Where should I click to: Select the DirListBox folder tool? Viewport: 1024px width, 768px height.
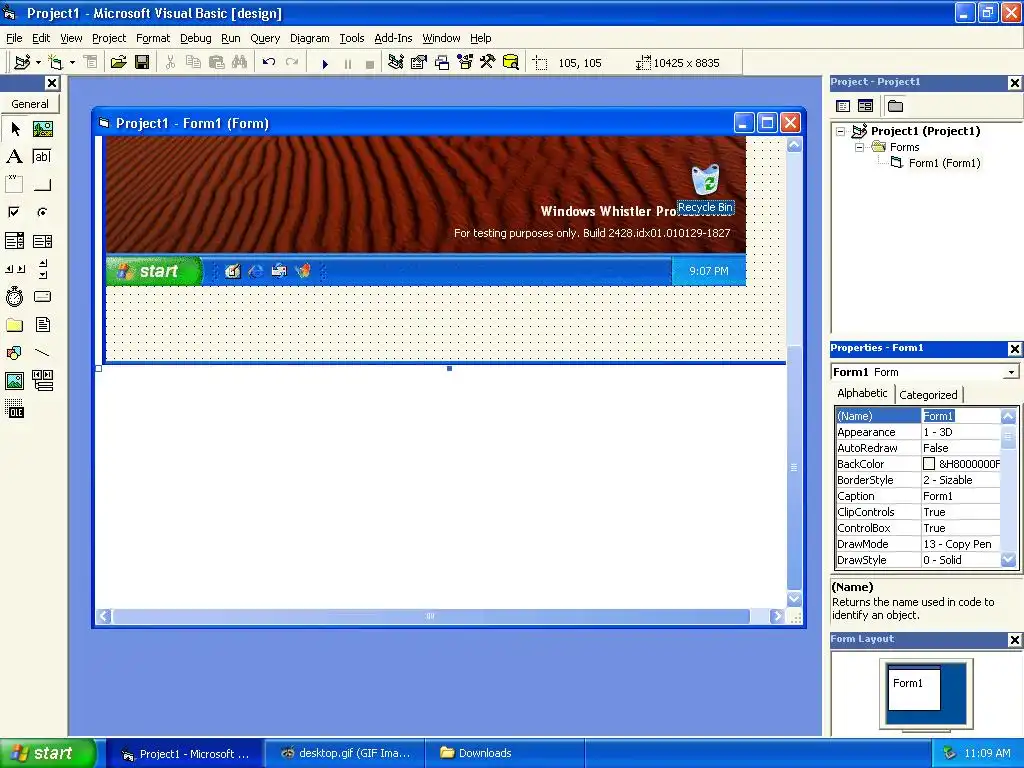click(15, 325)
